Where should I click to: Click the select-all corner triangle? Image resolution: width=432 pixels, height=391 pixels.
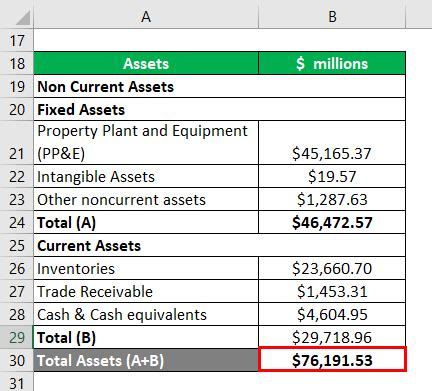coord(23,18)
